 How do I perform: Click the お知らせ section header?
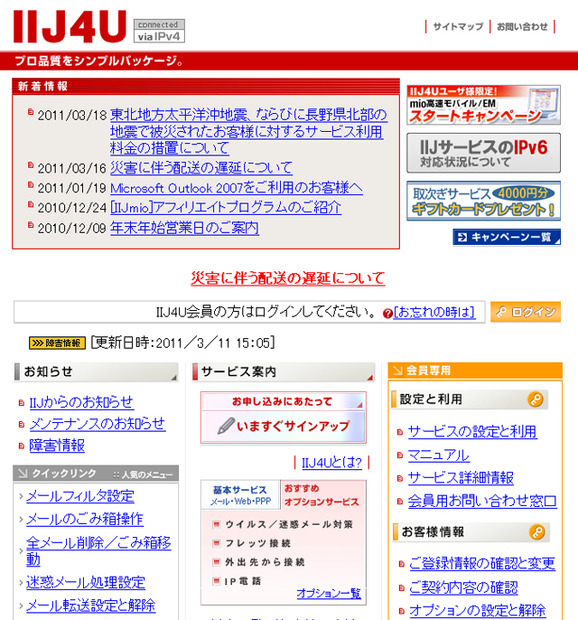[96, 372]
